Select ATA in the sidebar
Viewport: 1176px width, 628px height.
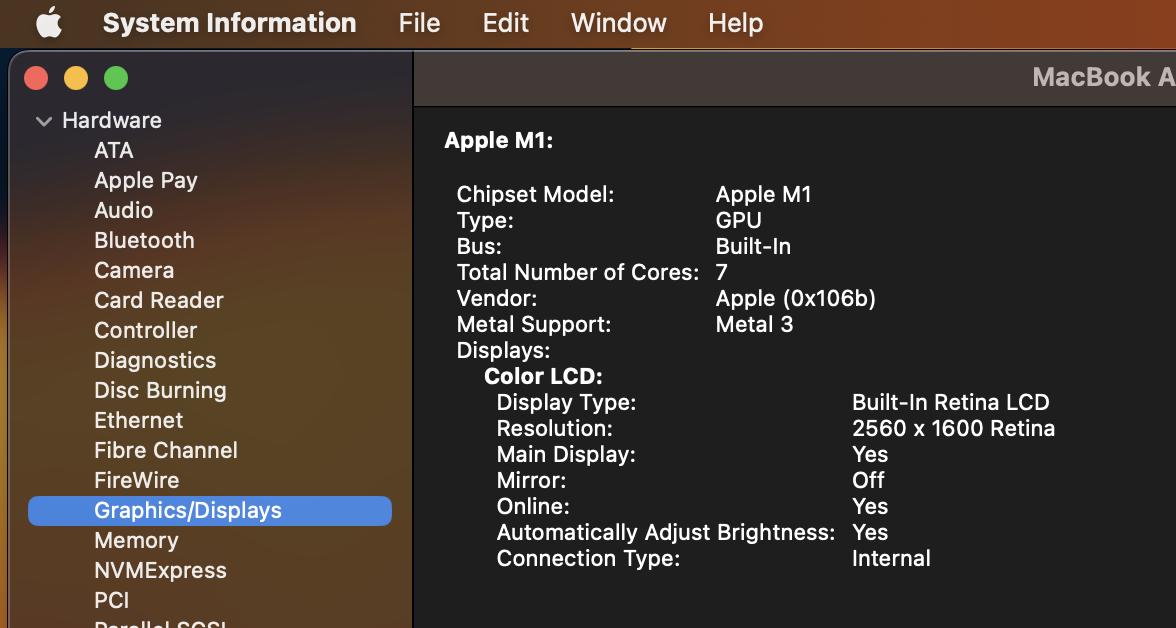114,150
